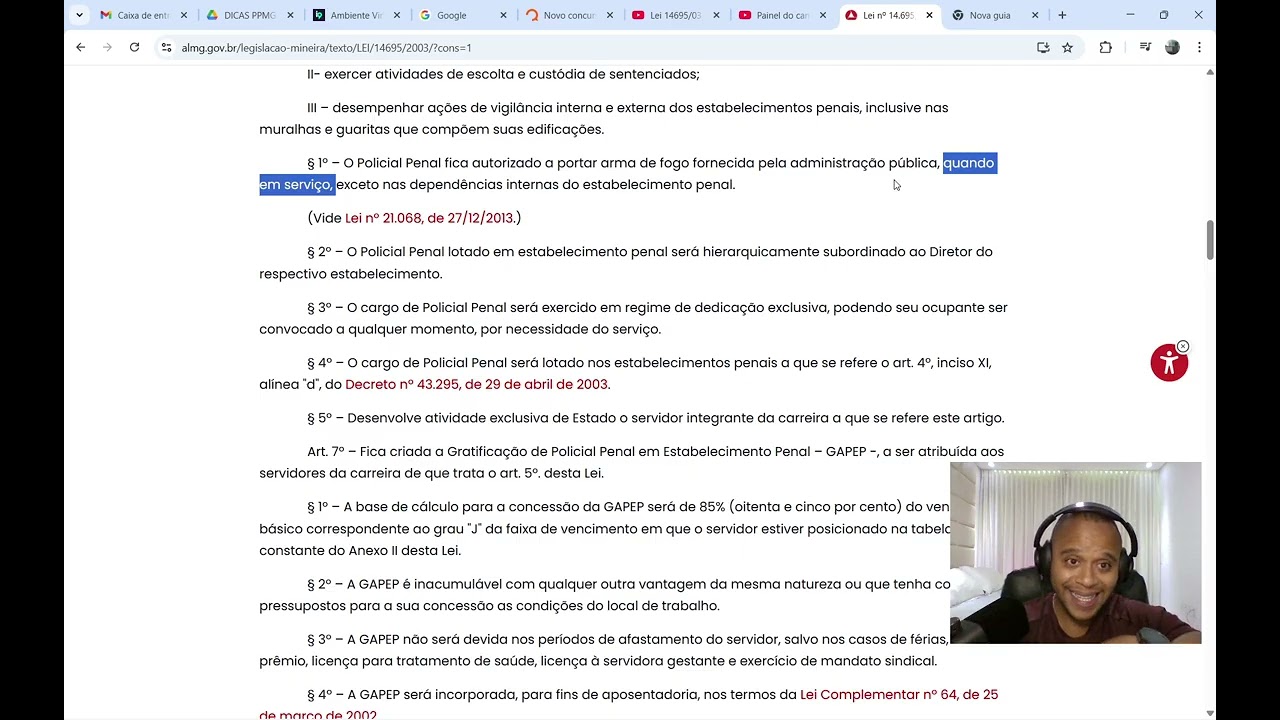
Task: Dismiss the accessibility widget small close icon
Action: click(x=1183, y=346)
